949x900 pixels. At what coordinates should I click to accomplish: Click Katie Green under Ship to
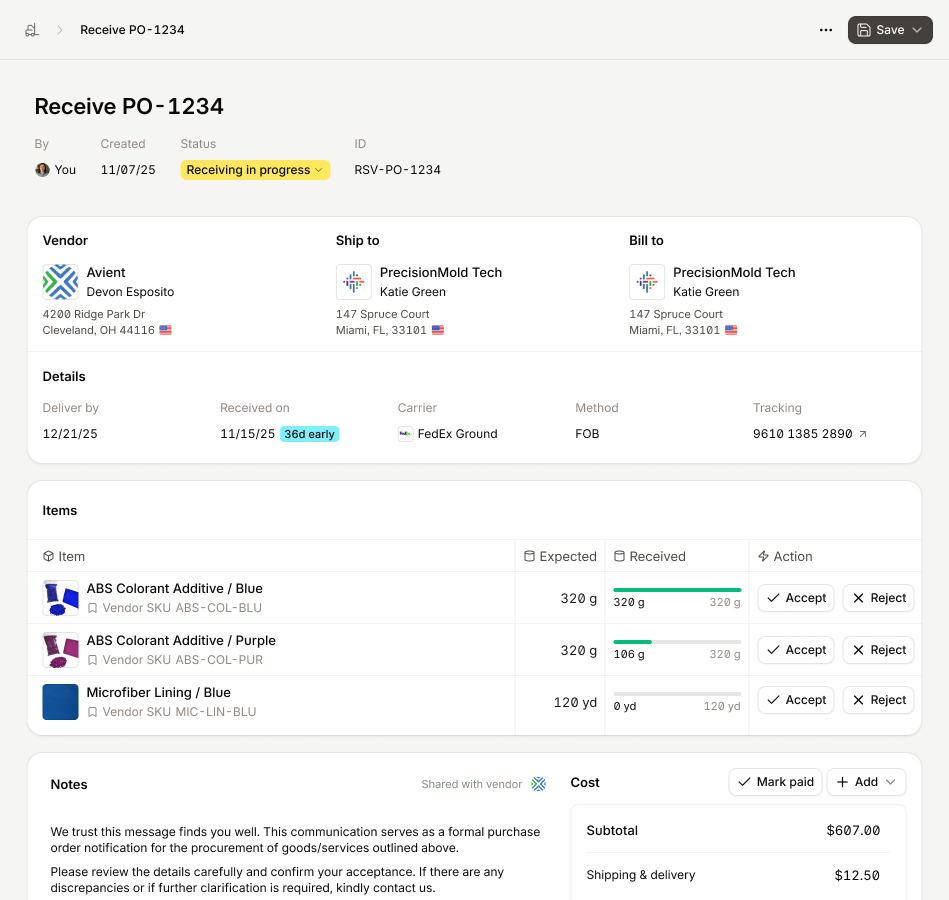click(413, 292)
